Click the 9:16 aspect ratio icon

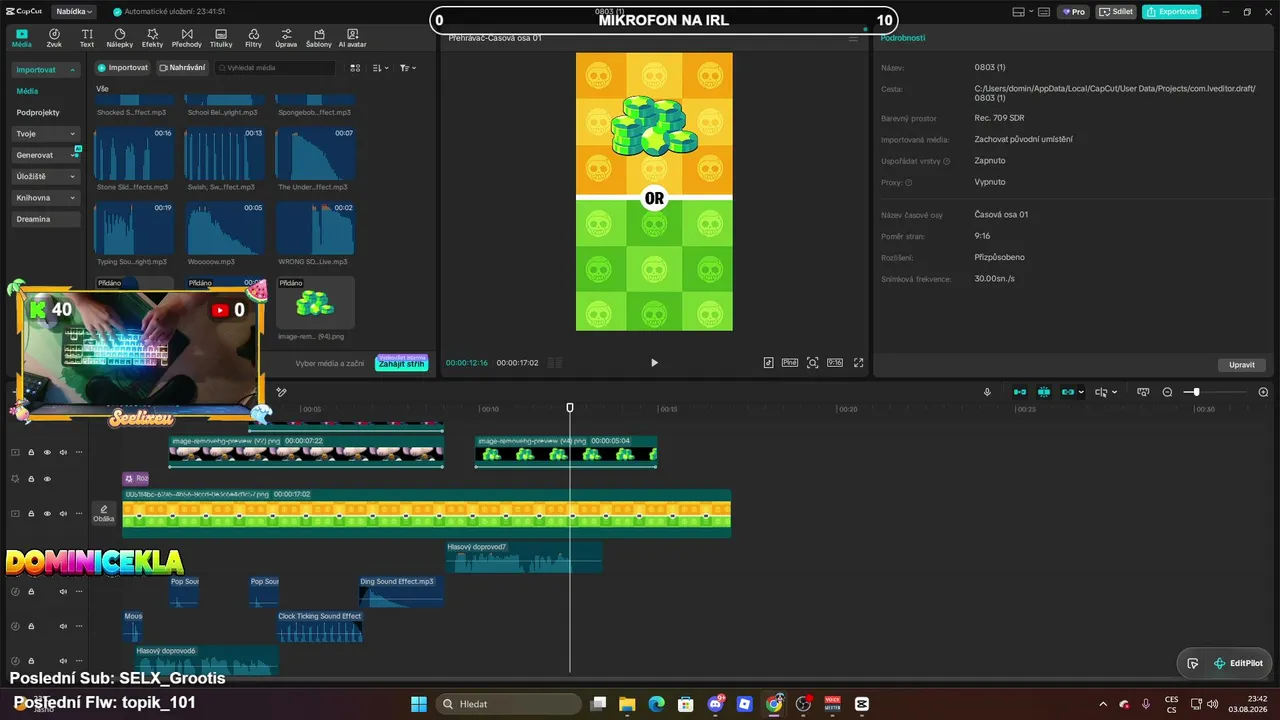(x=835, y=363)
